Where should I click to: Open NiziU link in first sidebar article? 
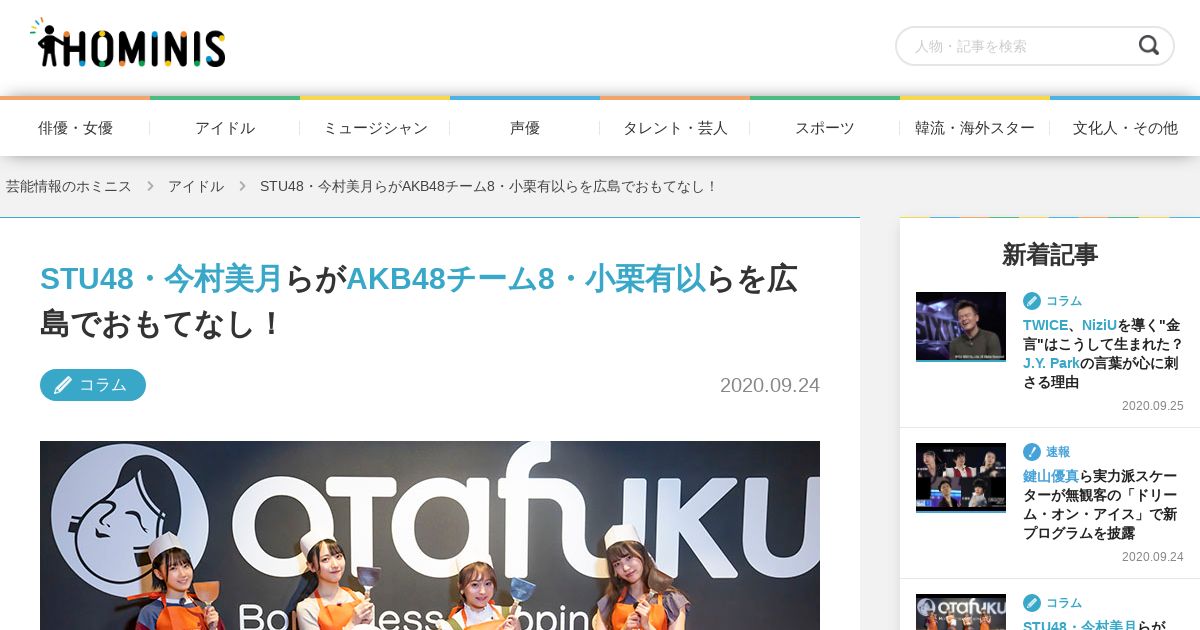(x=1100, y=325)
